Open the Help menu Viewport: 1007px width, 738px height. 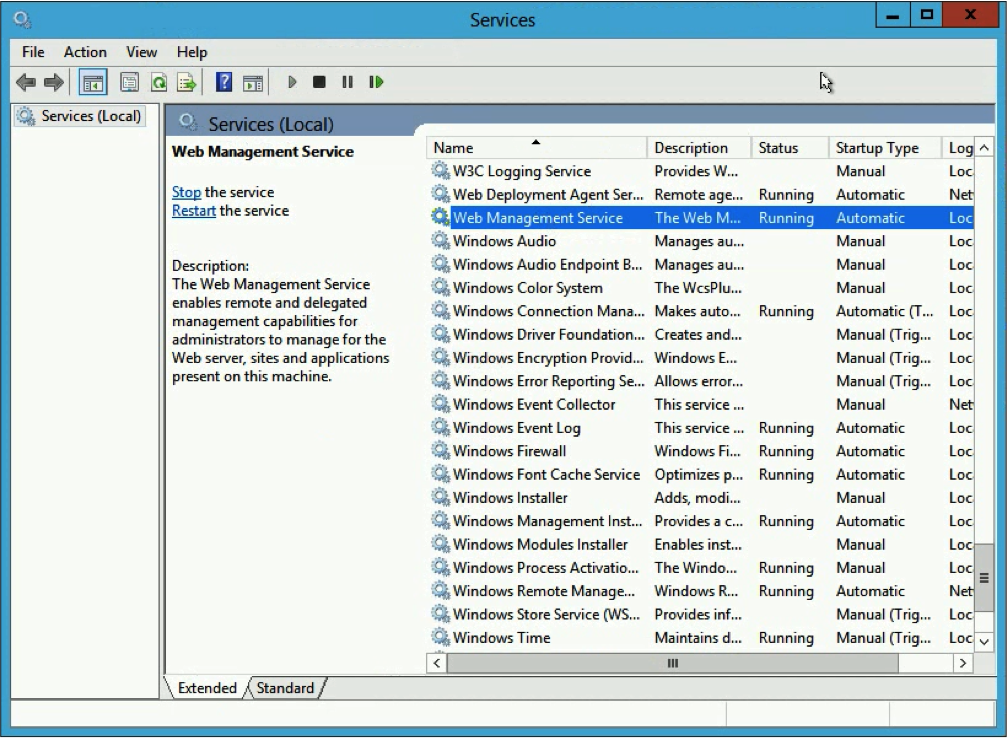click(x=191, y=52)
